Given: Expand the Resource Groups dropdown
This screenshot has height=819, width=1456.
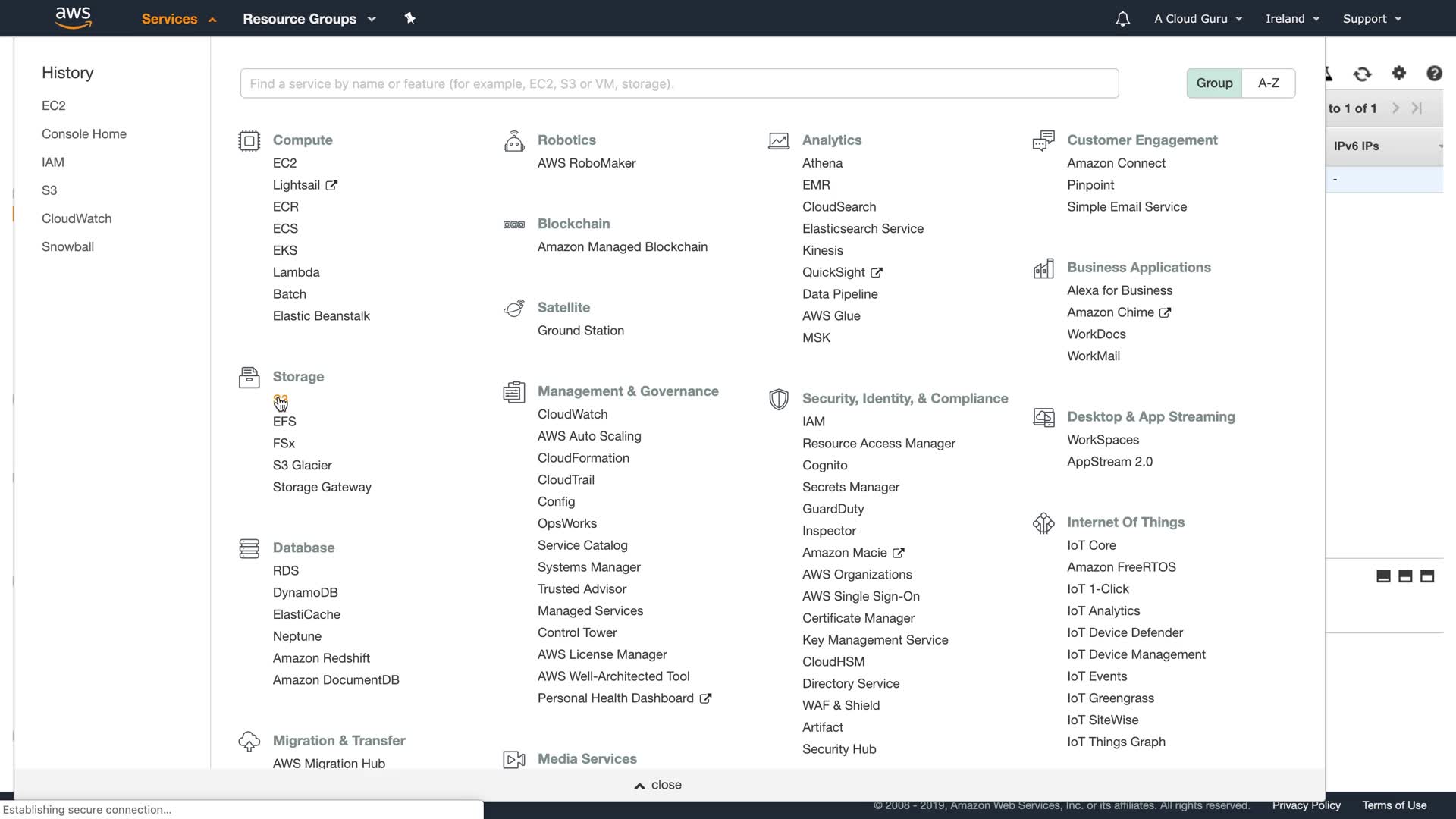Looking at the screenshot, I should (x=309, y=19).
